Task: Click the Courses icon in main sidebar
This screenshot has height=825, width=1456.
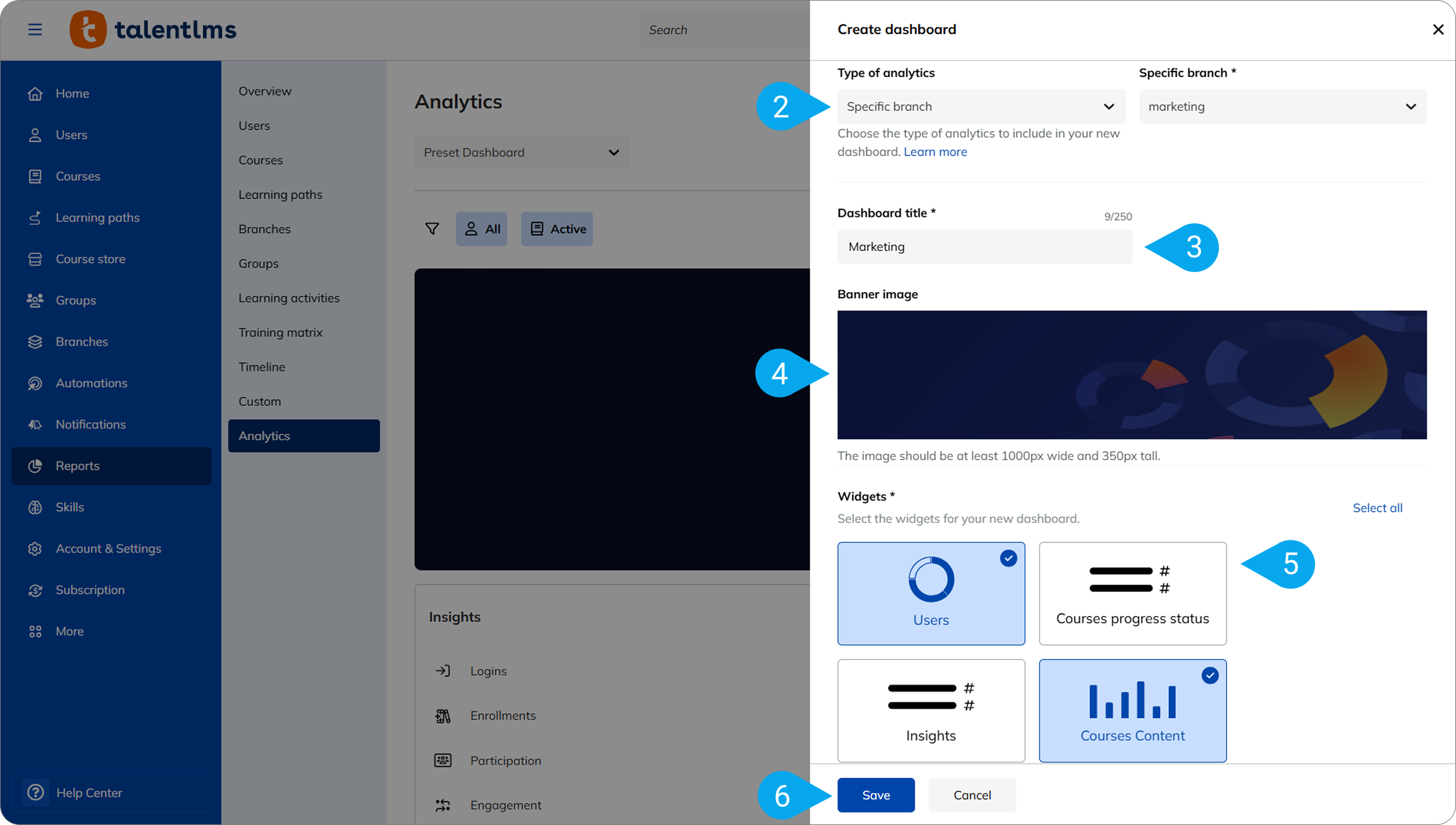Action: point(35,176)
